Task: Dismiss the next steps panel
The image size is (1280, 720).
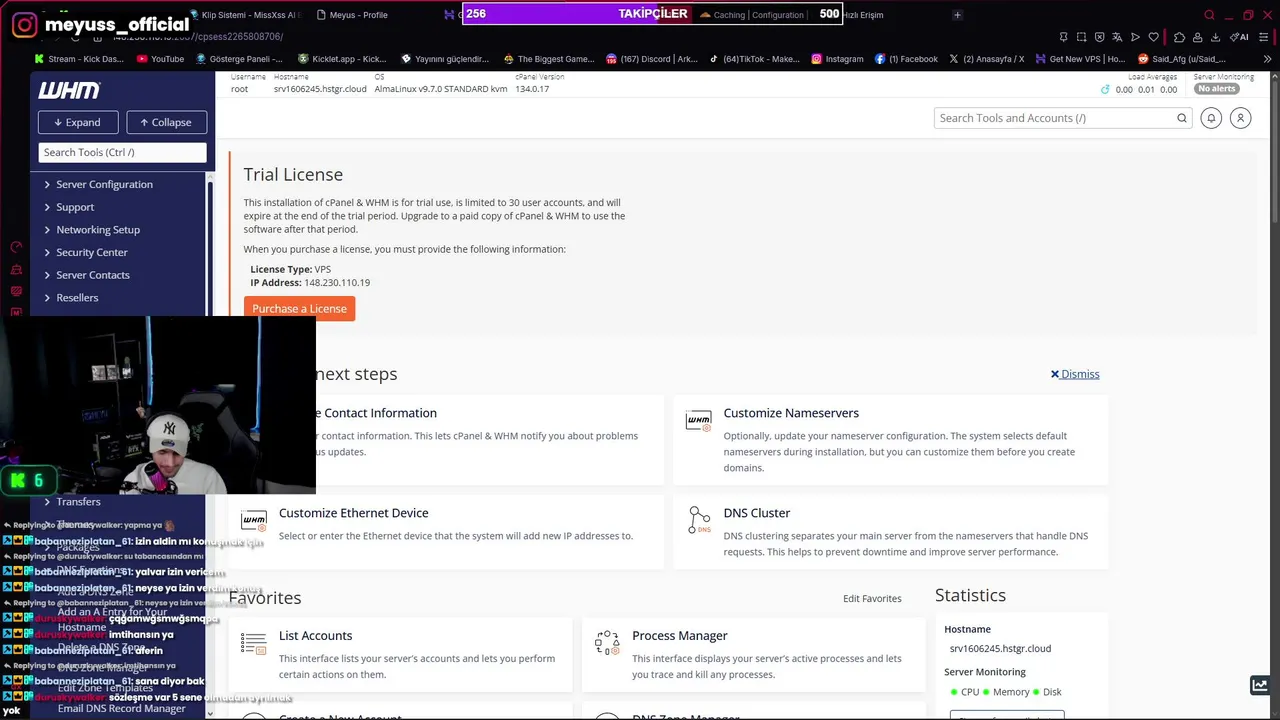Action: tap(1075, 374)
